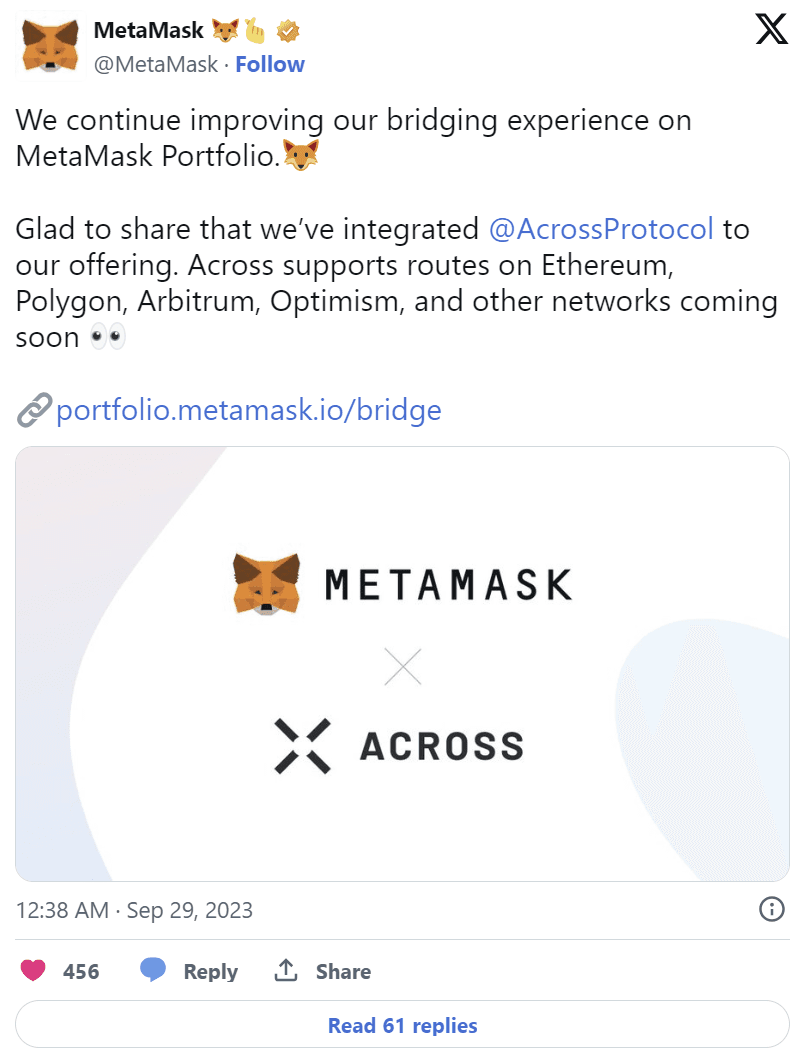Like the tweet with the heart icon
799x1062 pixels.
tap(34, 971)
